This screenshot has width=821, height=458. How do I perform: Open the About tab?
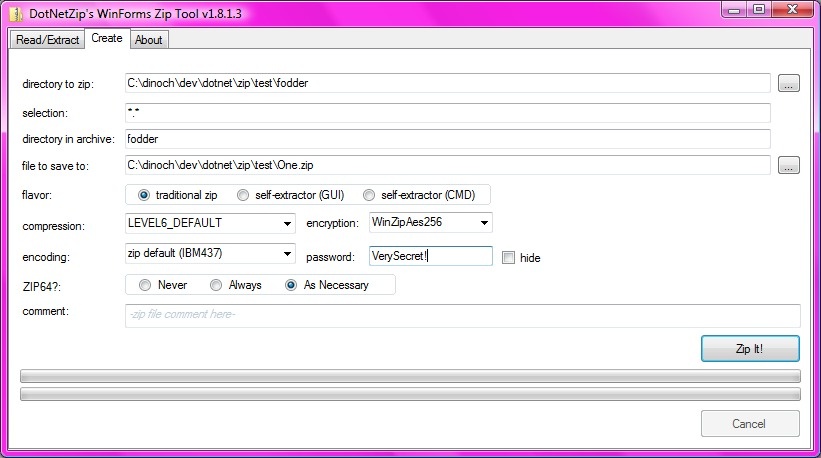point(149,40)
